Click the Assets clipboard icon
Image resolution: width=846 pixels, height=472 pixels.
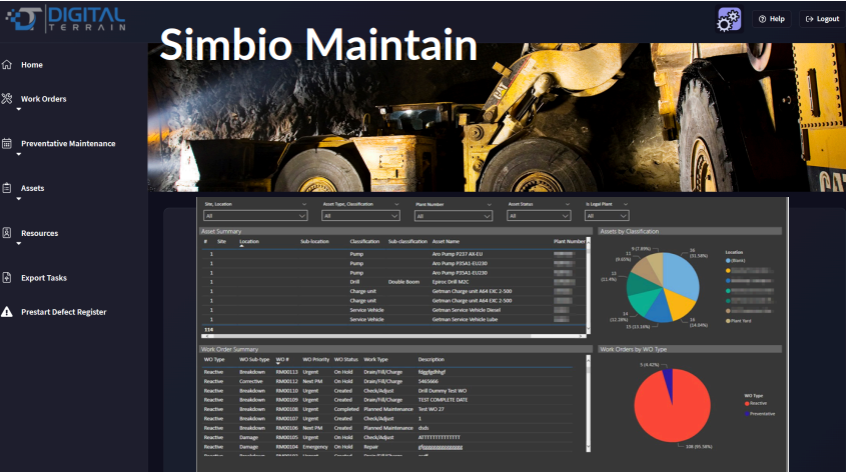pyautogui.click(x=7, y=188)
